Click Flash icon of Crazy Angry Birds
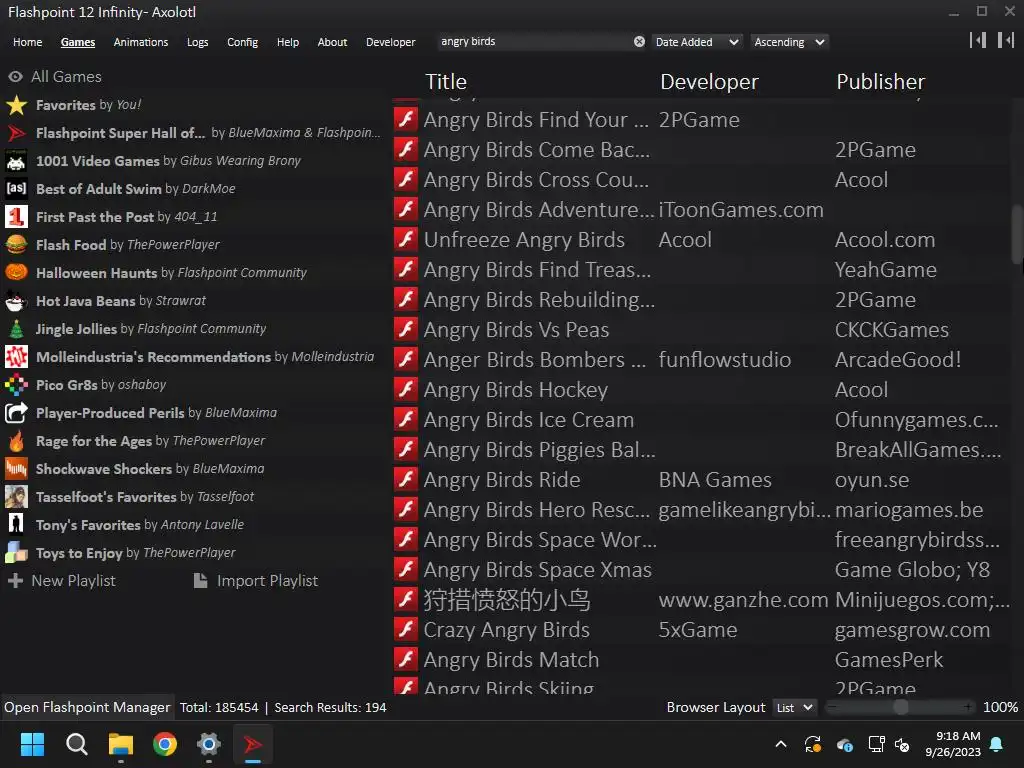This screenshot has height=768, width=1024. tap(406, 630)
